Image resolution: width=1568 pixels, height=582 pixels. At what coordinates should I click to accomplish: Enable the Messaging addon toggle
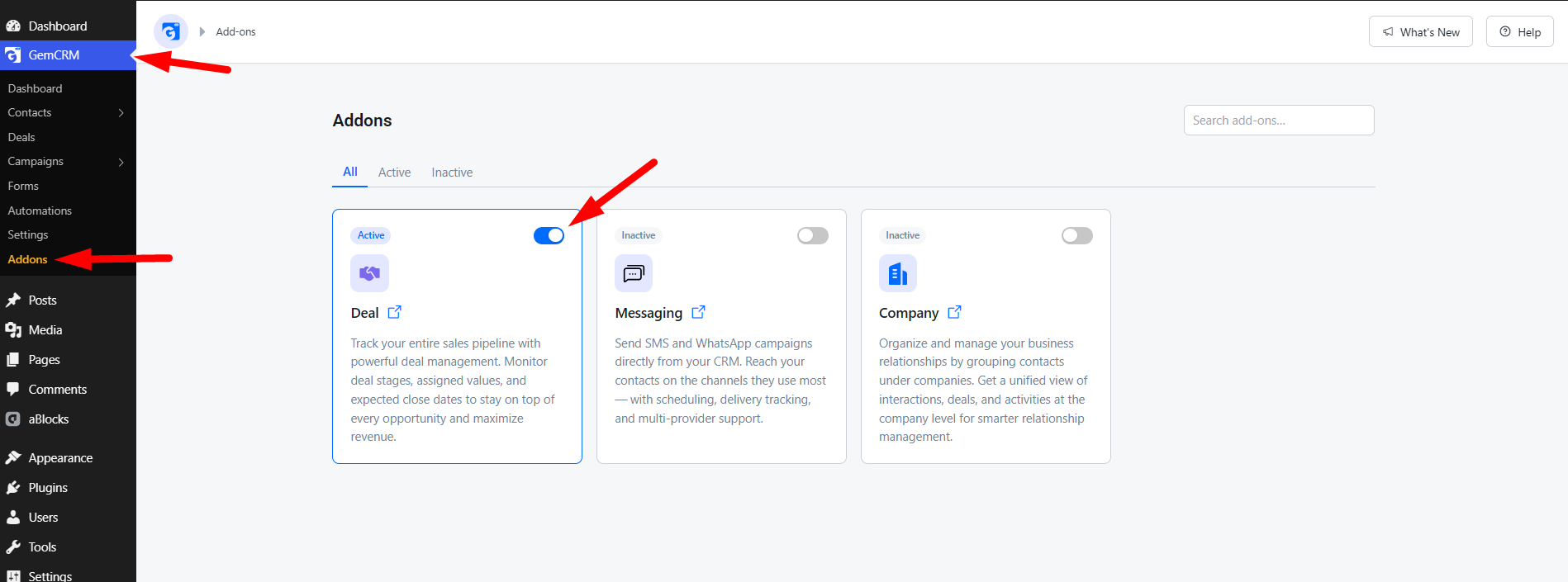click(813, 235)
